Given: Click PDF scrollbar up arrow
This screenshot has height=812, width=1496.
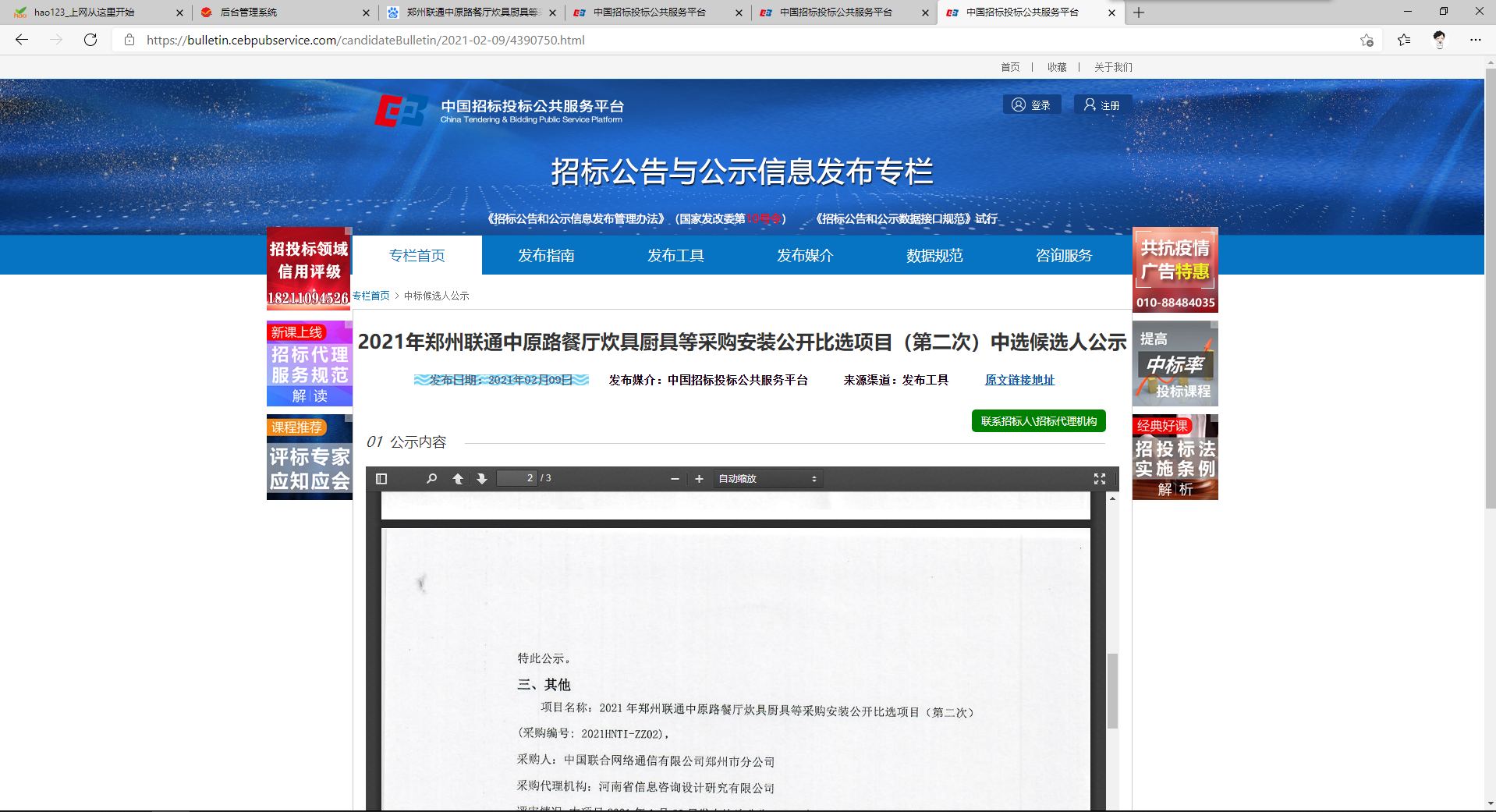Looking at the screenshot, I should [x=1112, y=498].
